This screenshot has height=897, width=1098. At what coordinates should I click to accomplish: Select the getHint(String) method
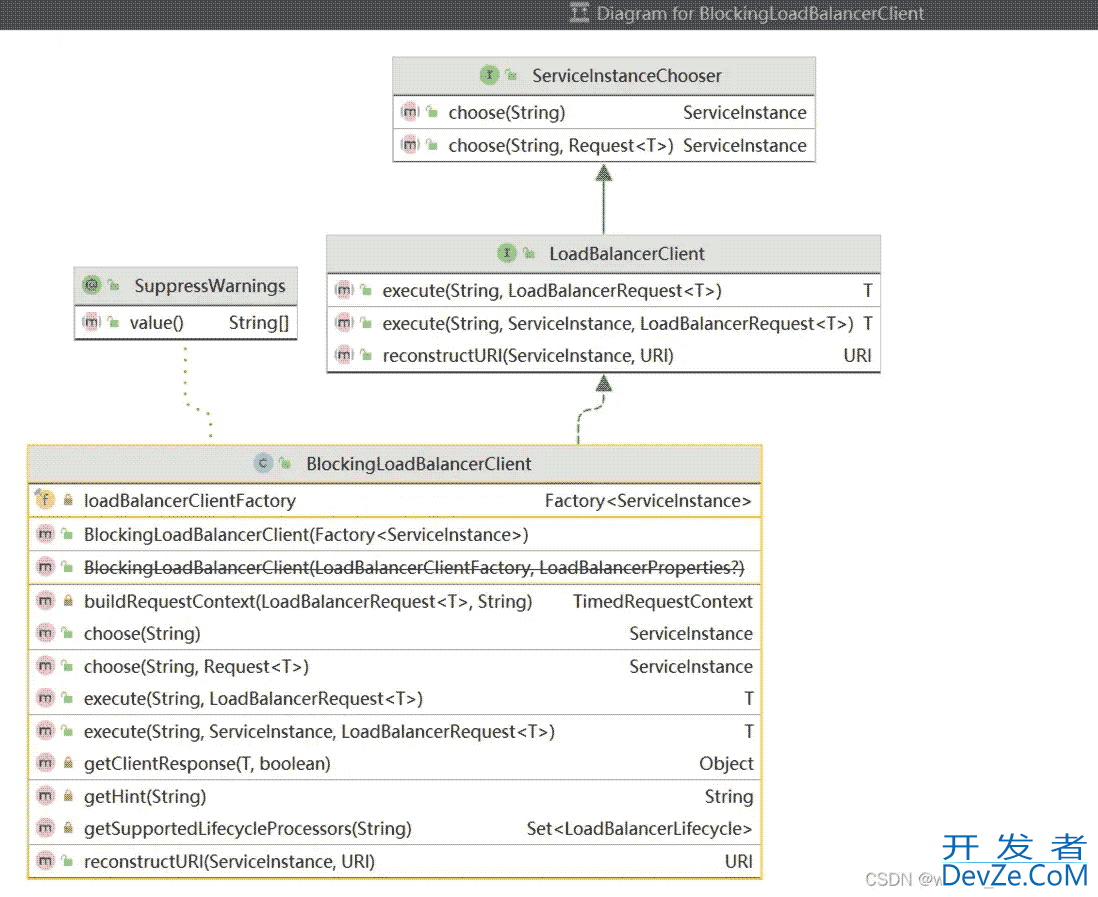click(394, 796)
